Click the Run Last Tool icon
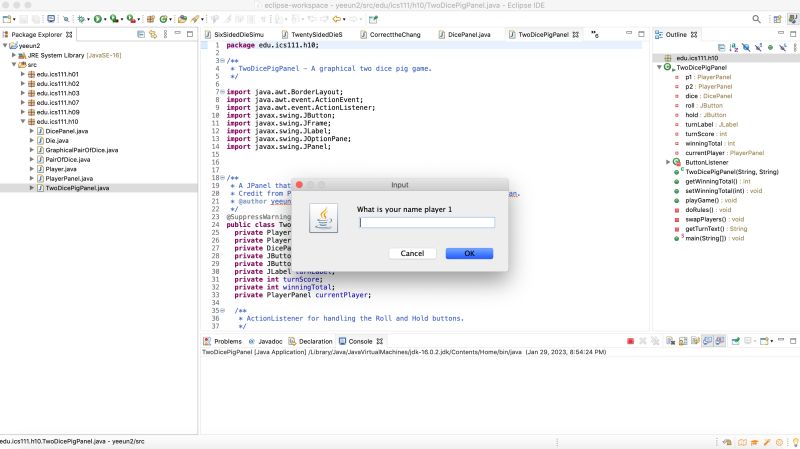The height and width of the screenshot is (449, 800). [x=132, y=19]
